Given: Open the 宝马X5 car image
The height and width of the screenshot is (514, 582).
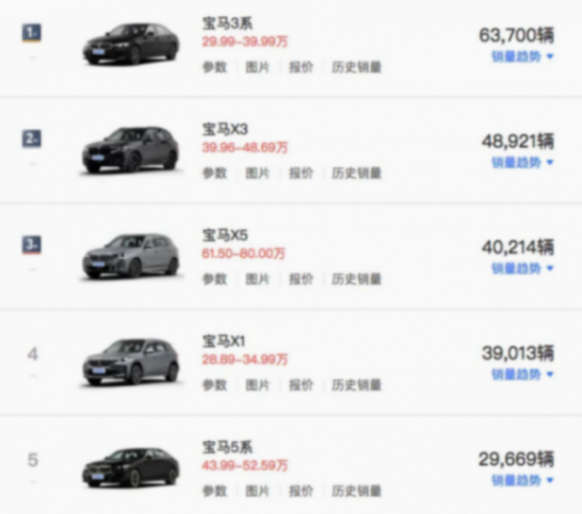Looking at the screenshot, I should pos(131,256).
